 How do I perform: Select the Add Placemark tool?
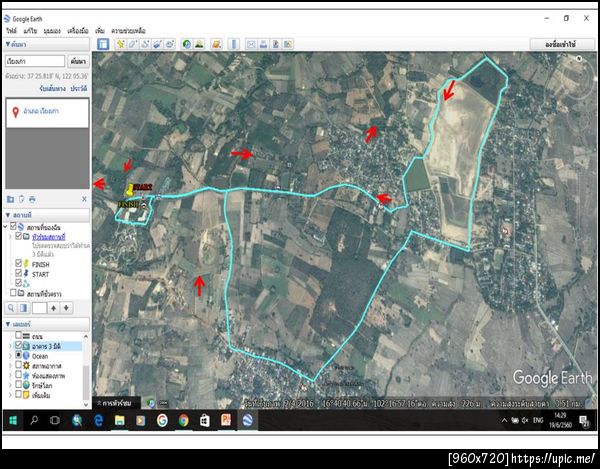121,44
